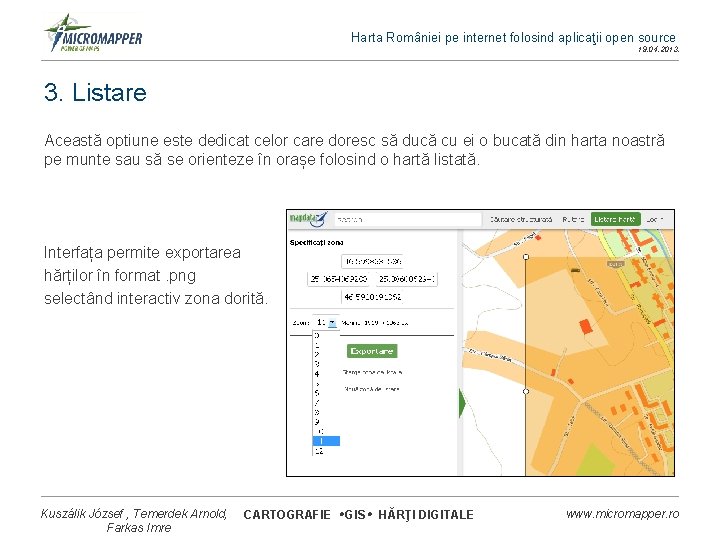Open the Zoom level dropdown arrow
This screenshot has height=540, width=720.
tap(332, 323)
